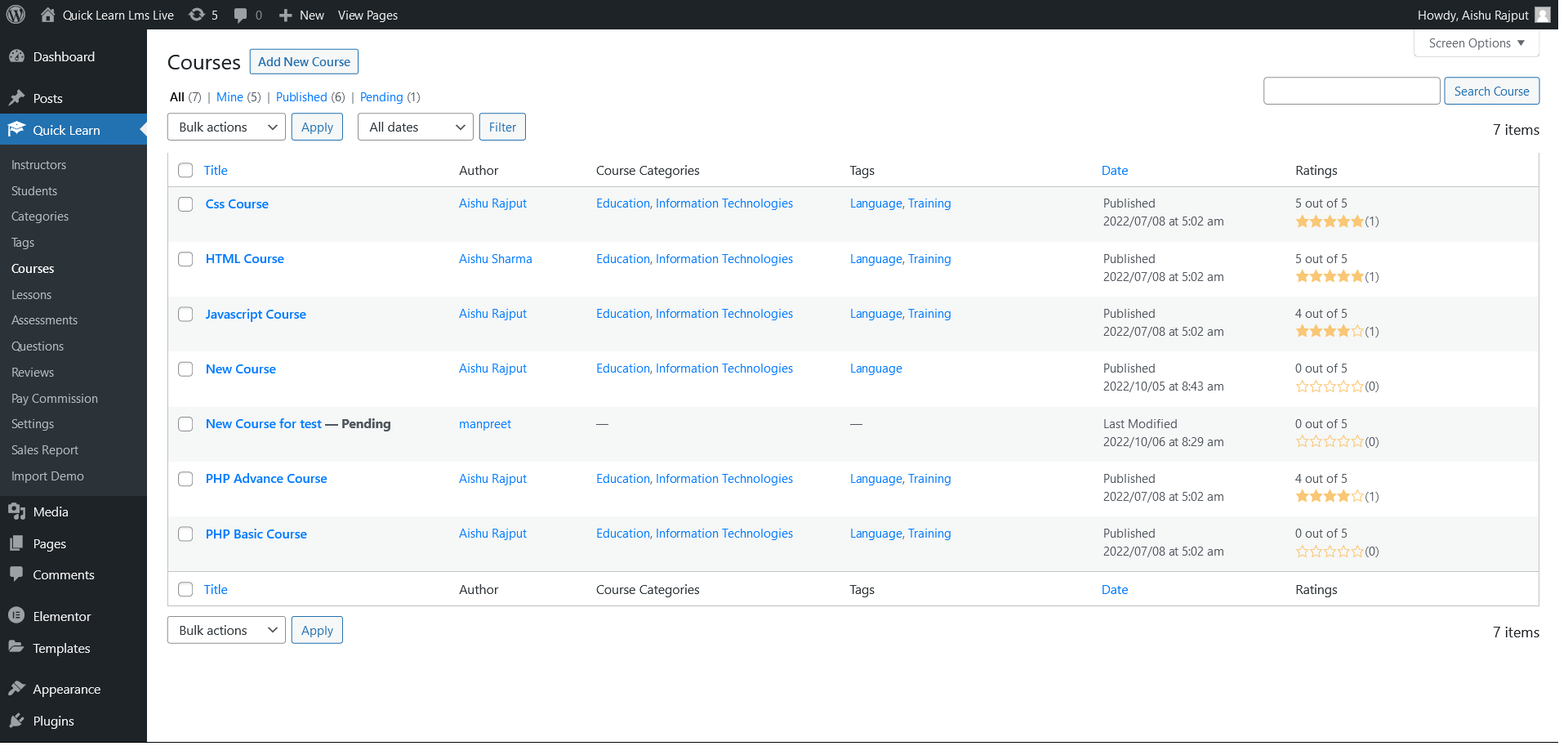The height and width of the screenshot is (746, 1568).
Task: Check the PHP Advance Course checkbox
Action: click(x=185, y=479)
